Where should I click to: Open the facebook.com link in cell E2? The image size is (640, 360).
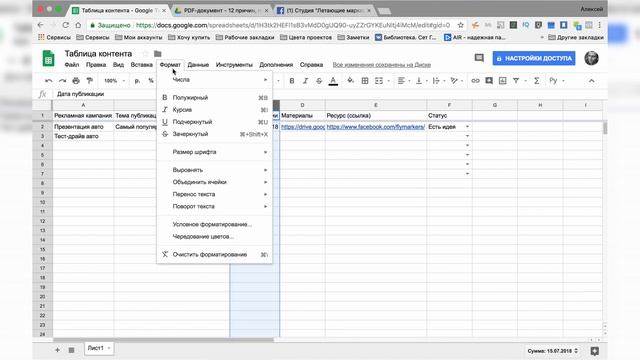click(376, 127)
